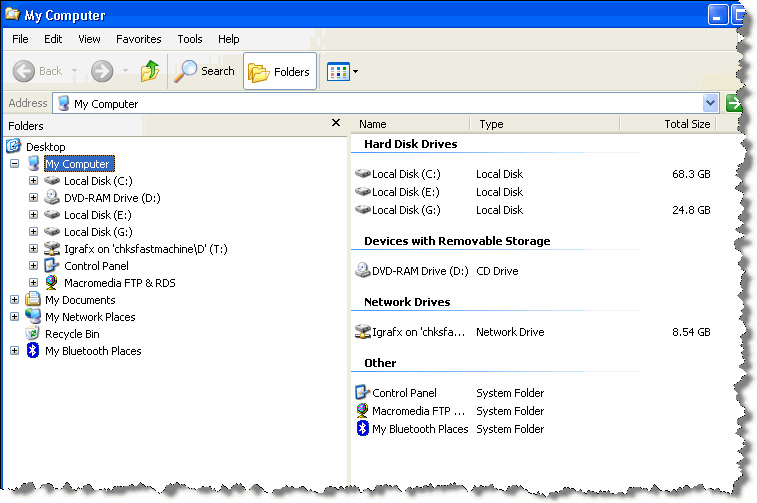Click the 8.54 GB size value
This screenshot has height=503, width=757.
691,332
